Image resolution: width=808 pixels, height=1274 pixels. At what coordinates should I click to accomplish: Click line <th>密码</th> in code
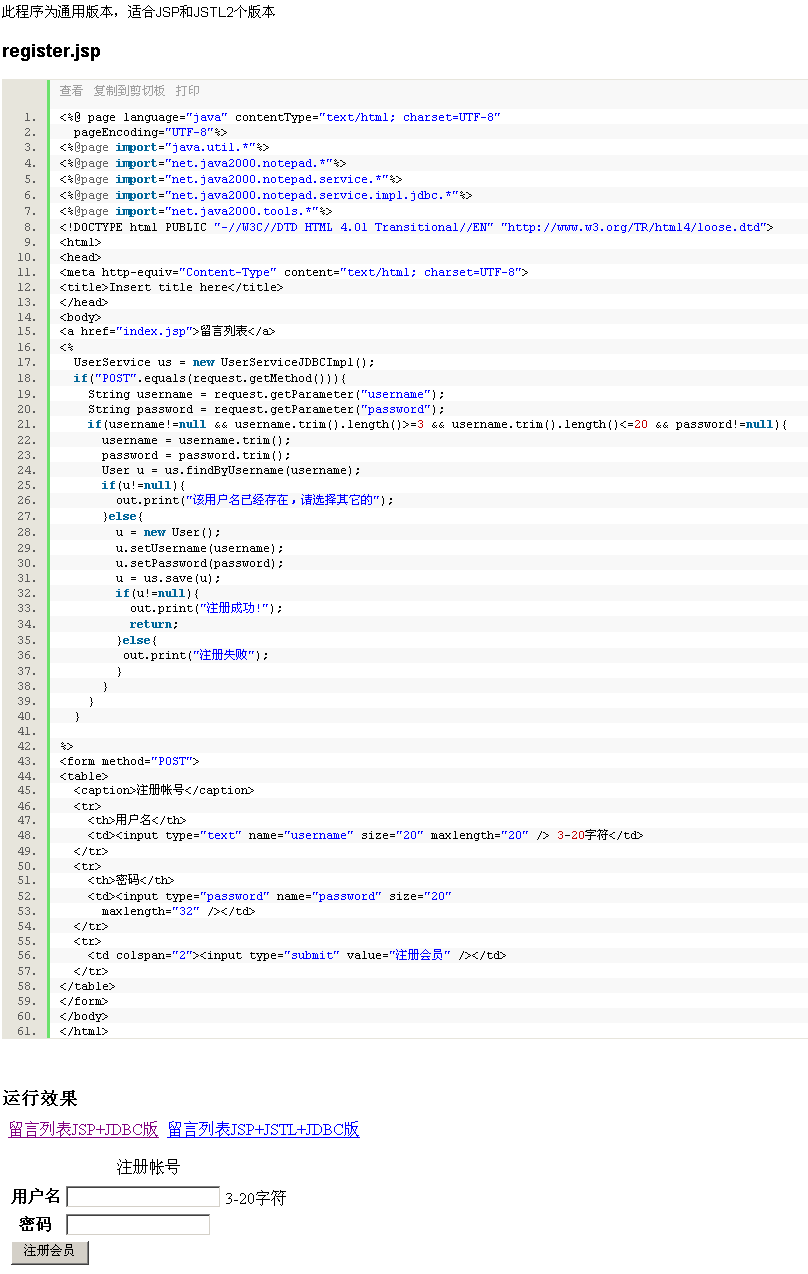130,881
